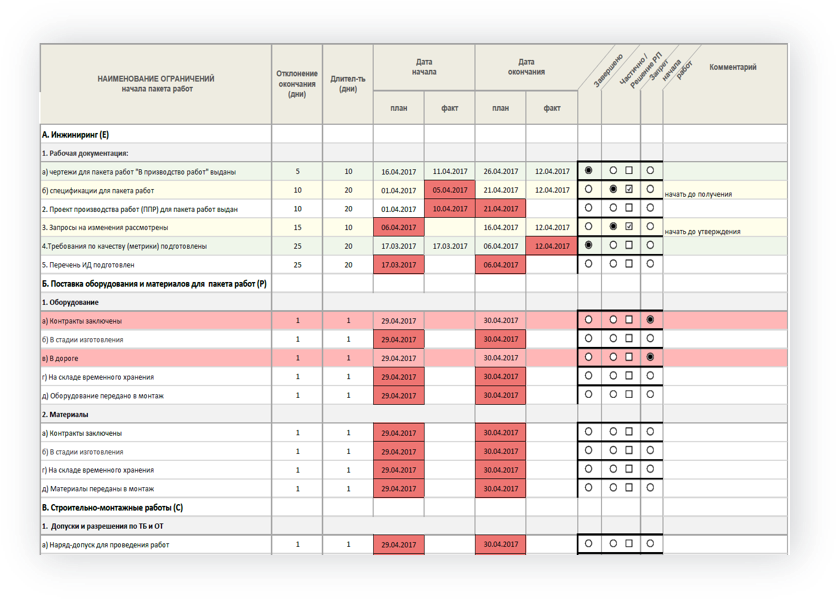Select the Отклонение окончания (дни) header
837x599 pixels.
click(297, 84)
